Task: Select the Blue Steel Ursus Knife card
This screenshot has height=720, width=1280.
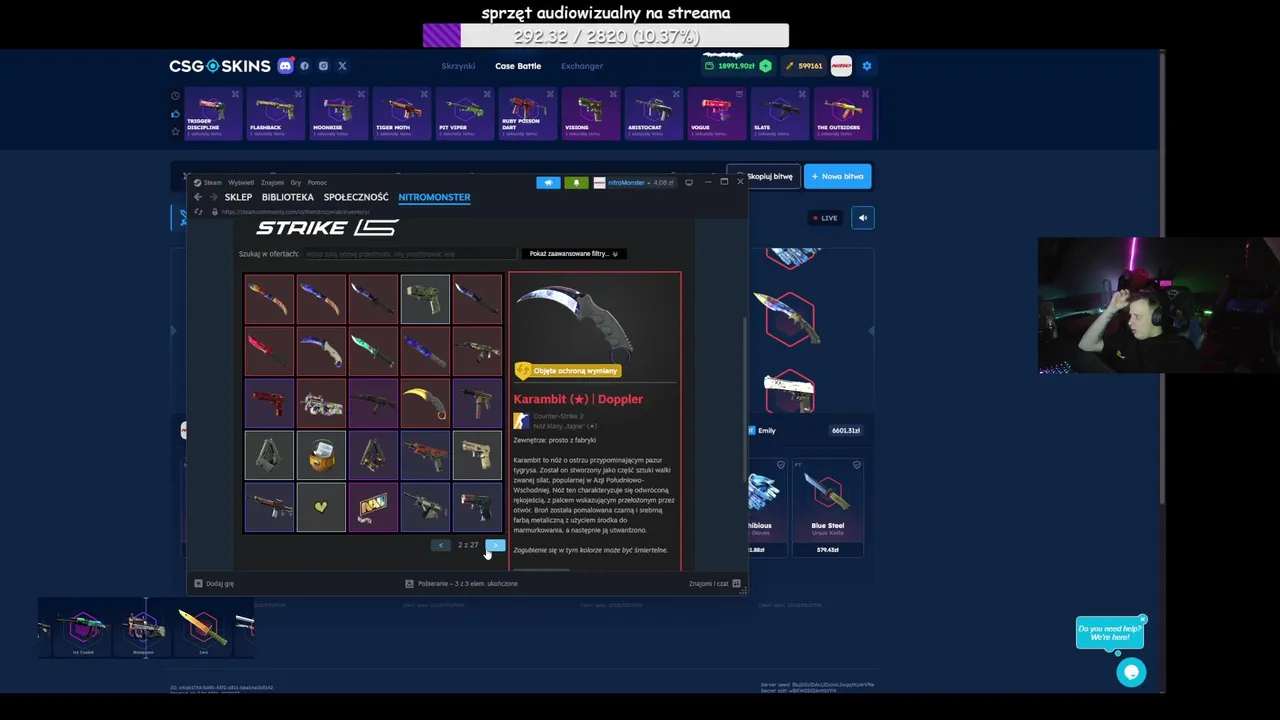Action: [x=827, y=508]
